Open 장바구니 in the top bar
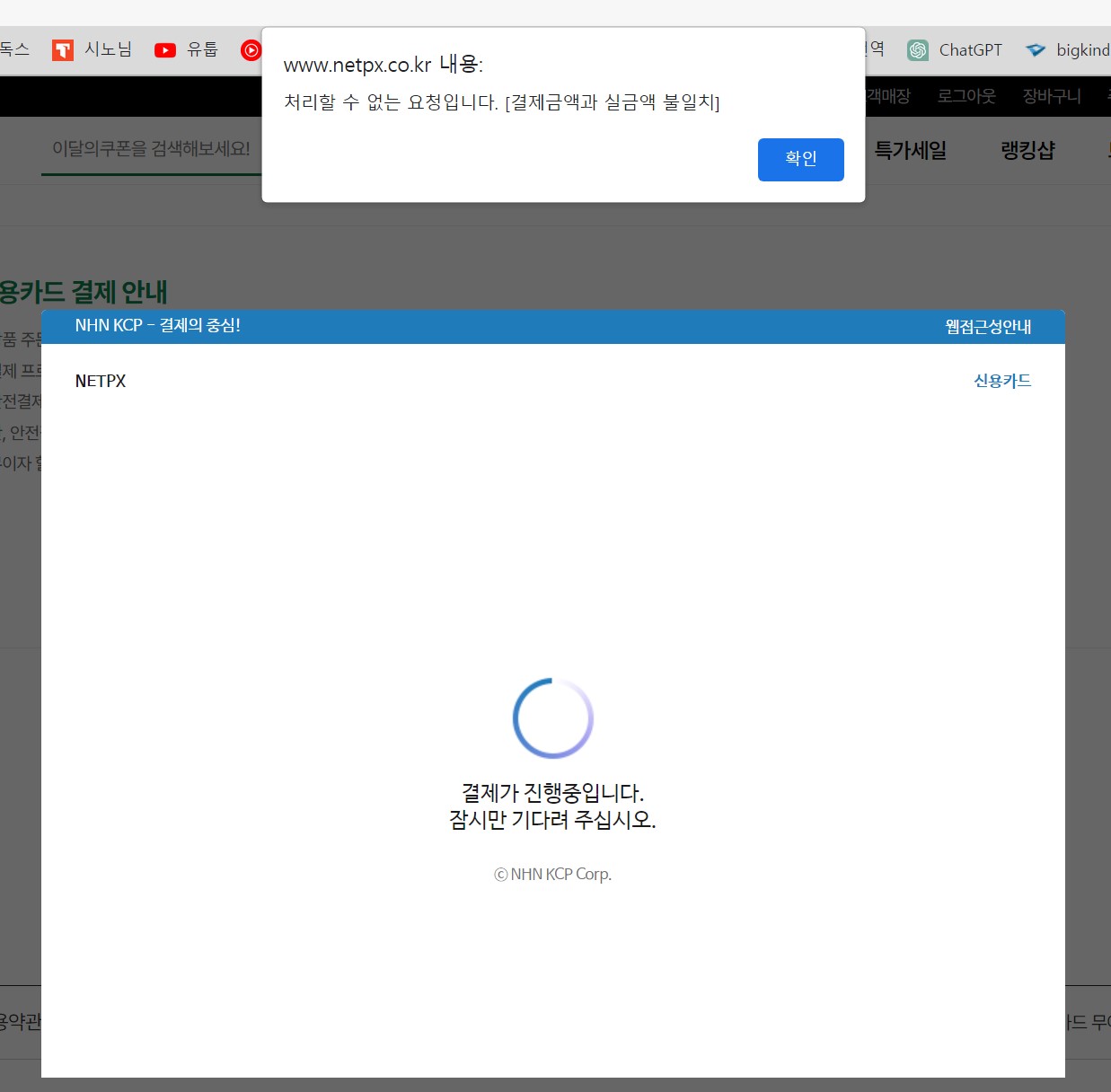Screen dimensions: 1111x1092 click(x=1052, y=96)
